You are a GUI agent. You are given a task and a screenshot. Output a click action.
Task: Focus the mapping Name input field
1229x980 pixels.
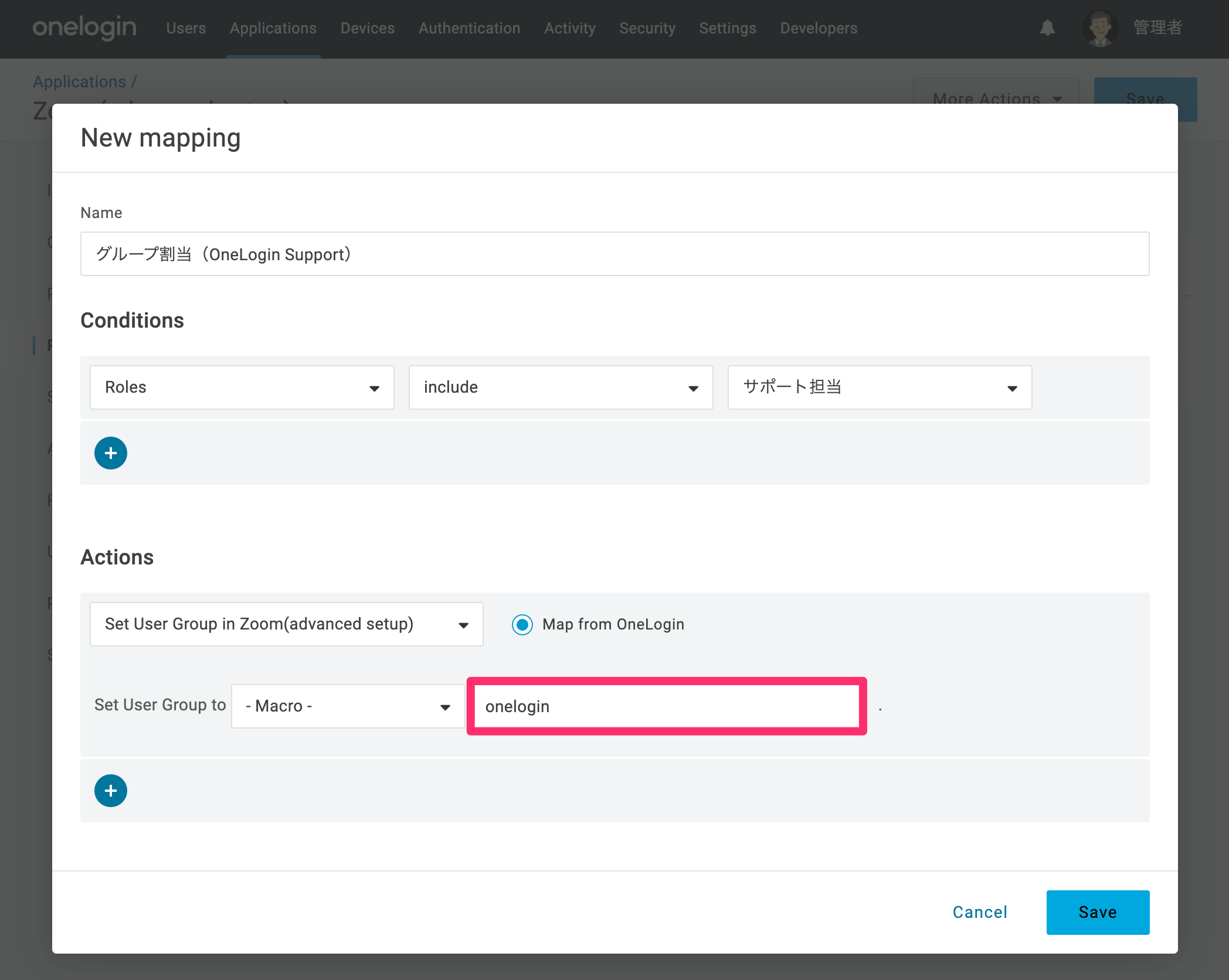[x=615, y=254]
